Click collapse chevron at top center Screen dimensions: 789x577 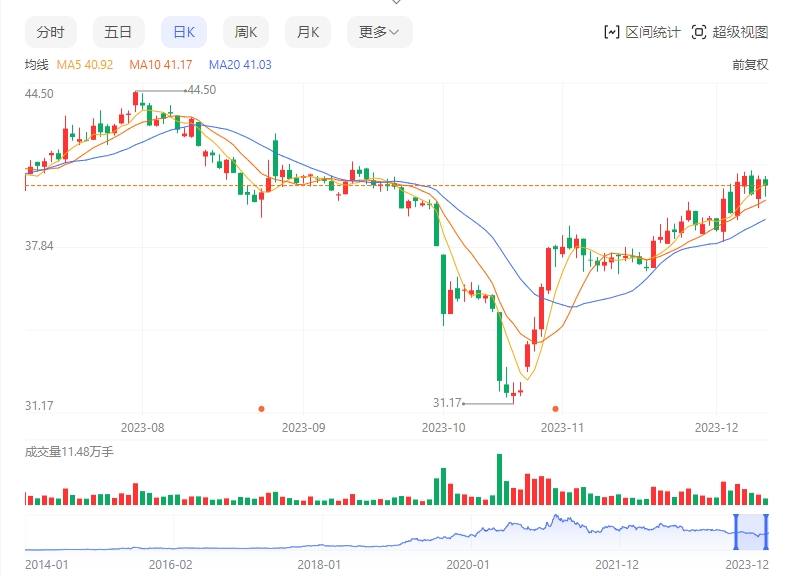(x=396, y=3)
